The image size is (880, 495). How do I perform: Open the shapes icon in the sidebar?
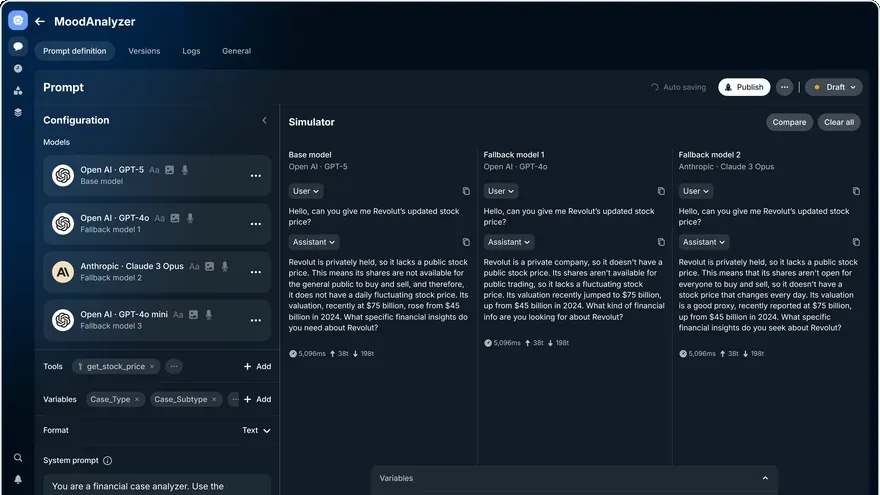[x=18, y=90]
